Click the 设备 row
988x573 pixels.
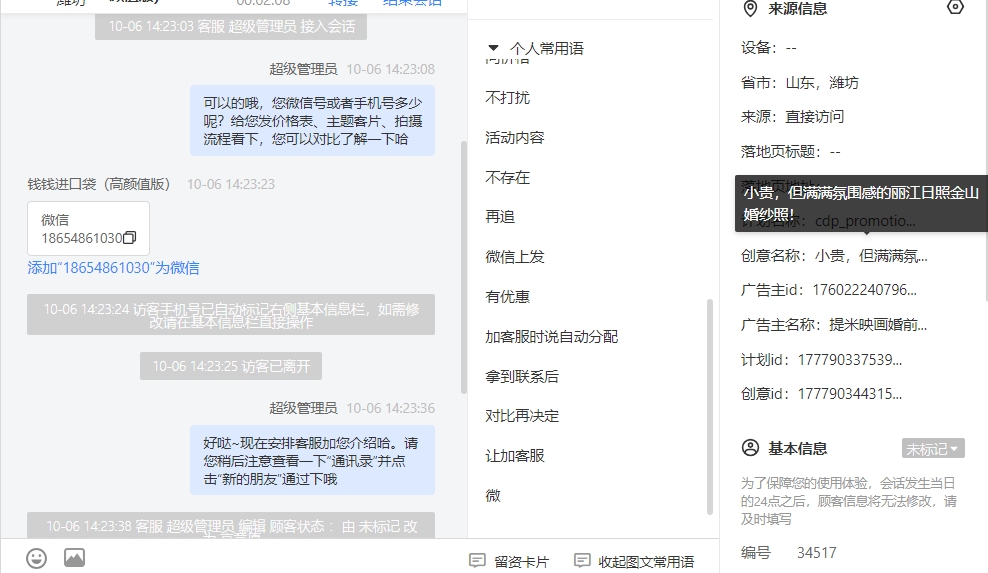click(x=769, y=48)
